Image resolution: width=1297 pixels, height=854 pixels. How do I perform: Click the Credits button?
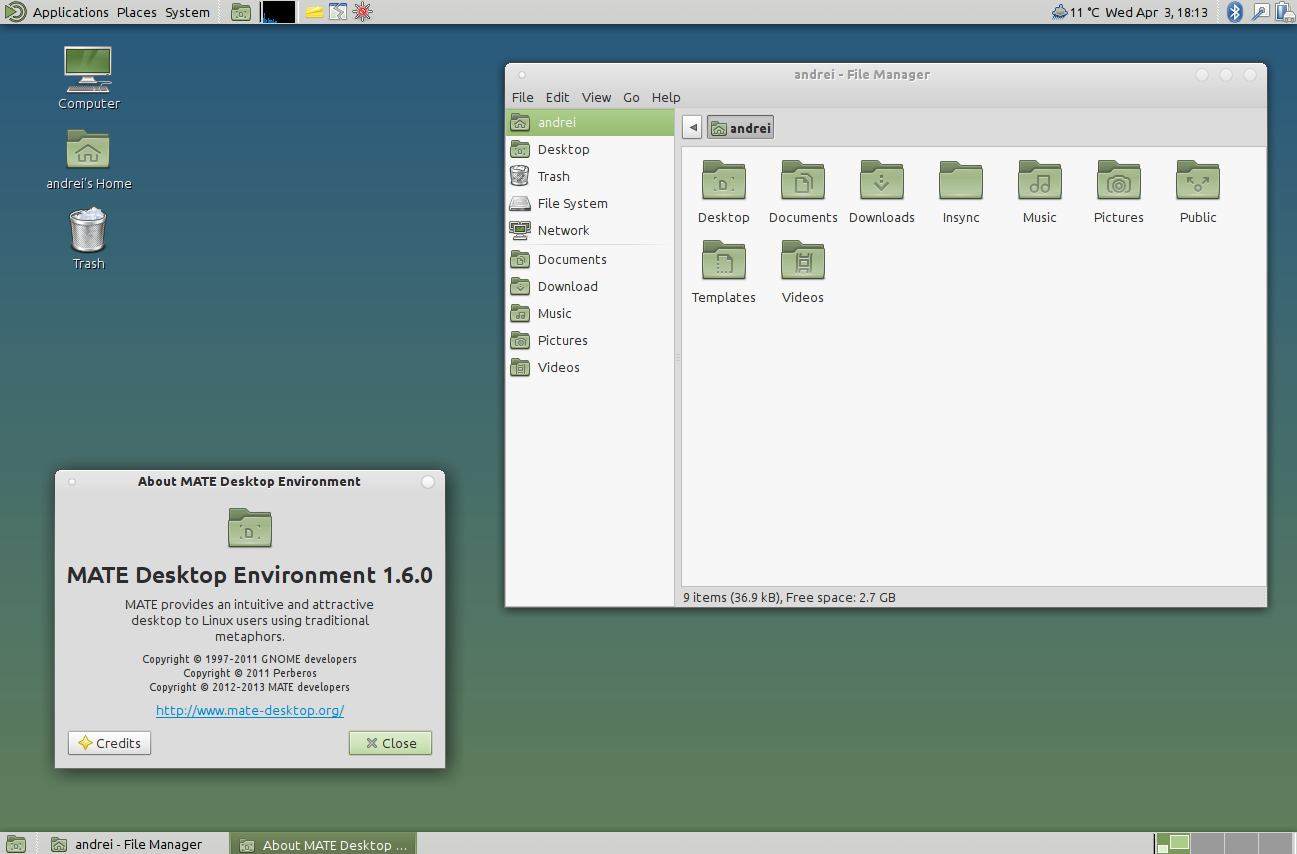click(109, 743)
